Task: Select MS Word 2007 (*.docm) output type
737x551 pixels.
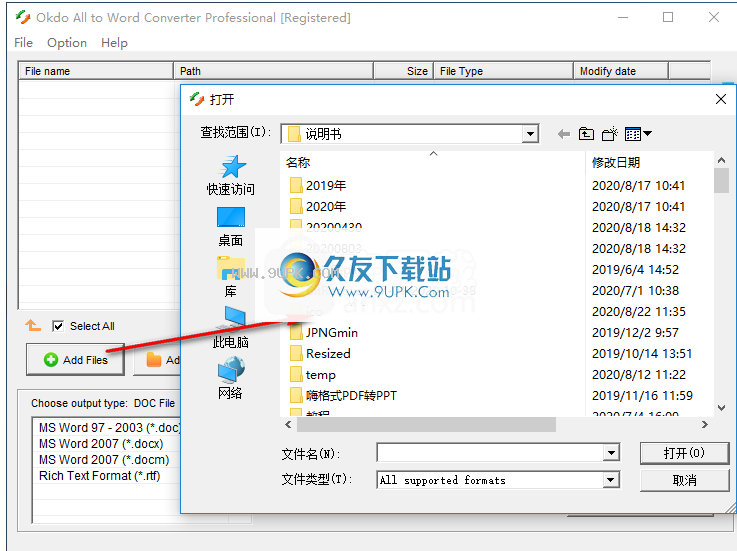Action: point(104,459)
